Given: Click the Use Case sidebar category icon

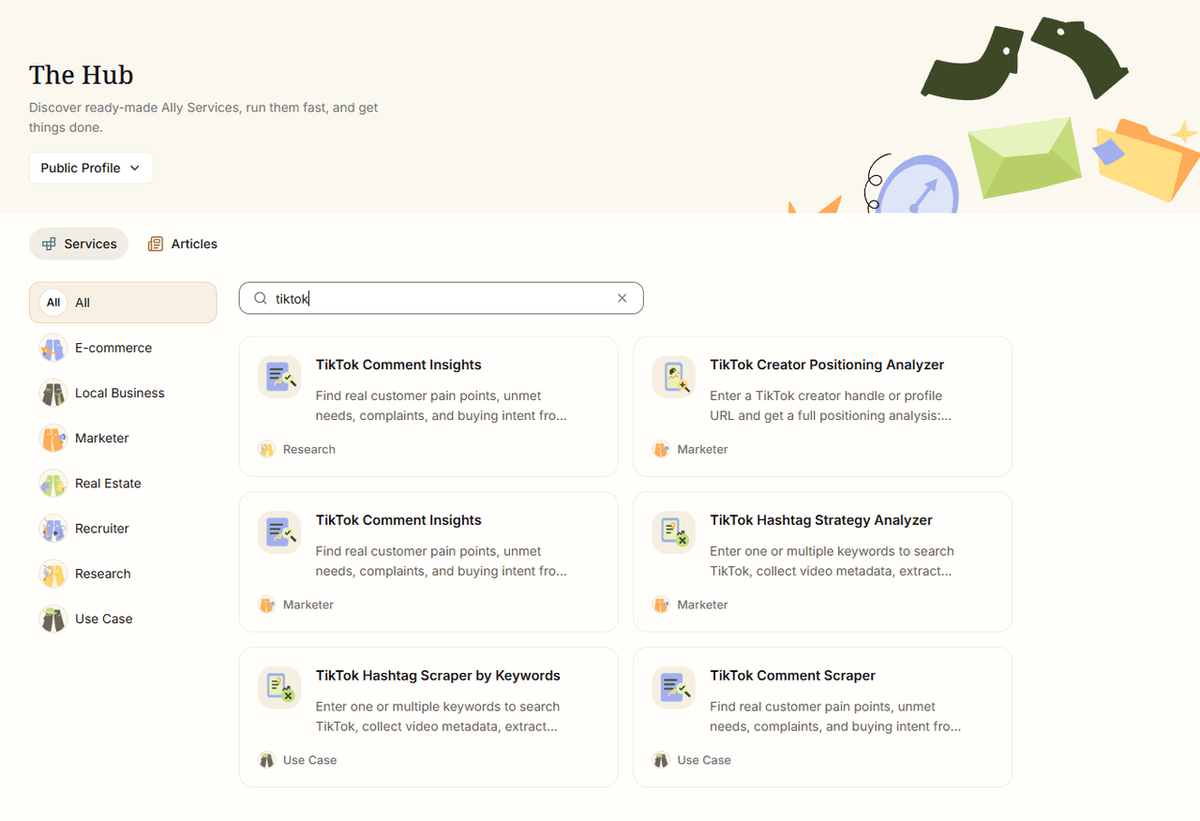Looking at the screenshot, I should [x=53, y=619].
